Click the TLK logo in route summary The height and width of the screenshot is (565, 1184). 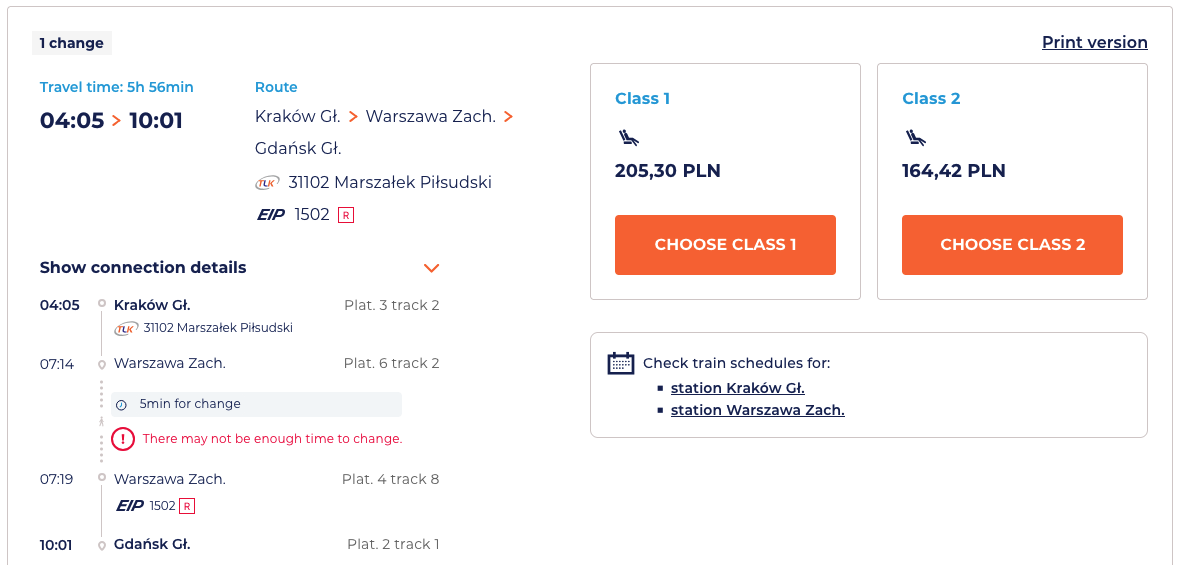pyautogui.click(x=267, y=183)
